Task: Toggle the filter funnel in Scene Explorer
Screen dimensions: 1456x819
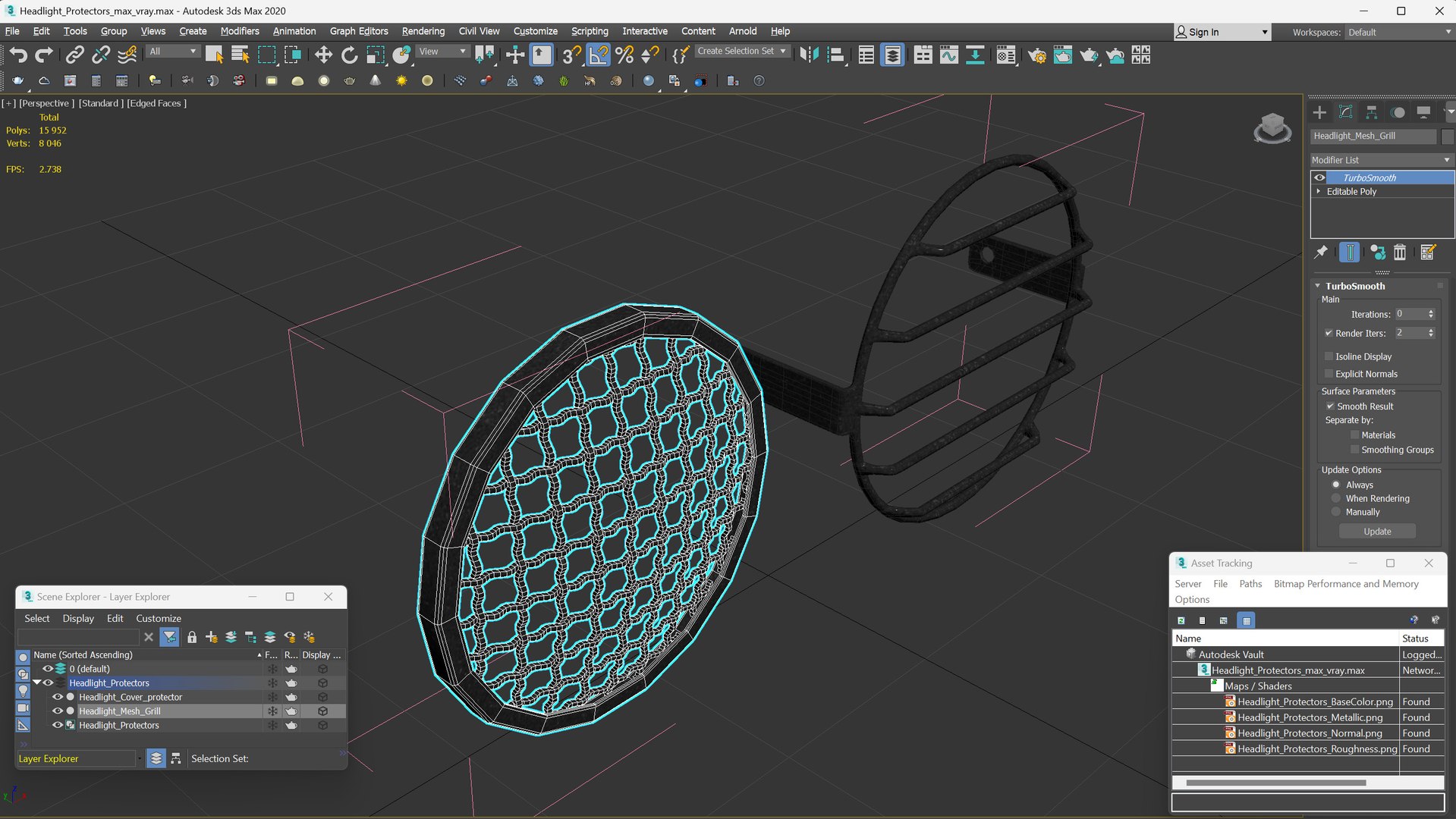Action: point(170,637)
